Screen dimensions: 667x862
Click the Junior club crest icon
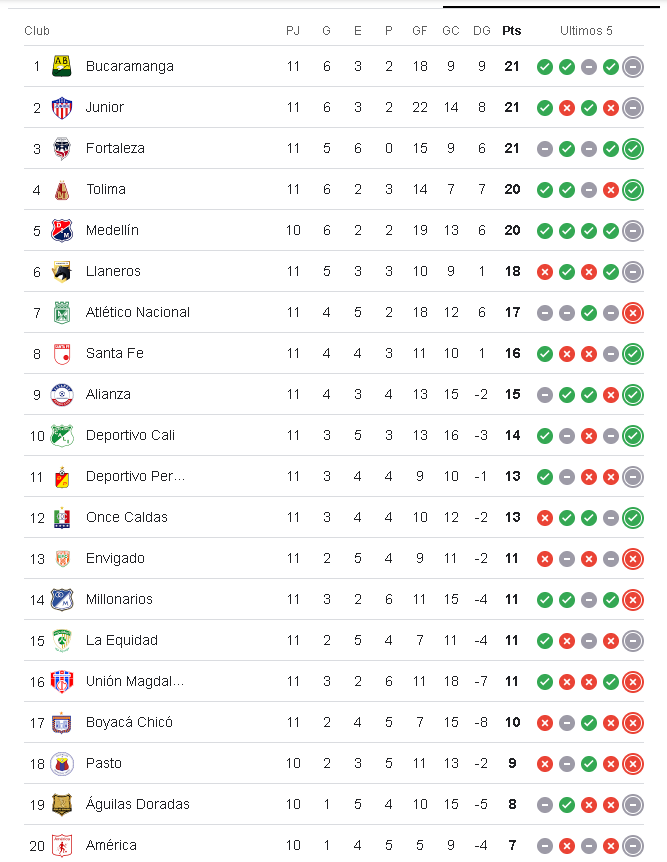tap(62, 107)
